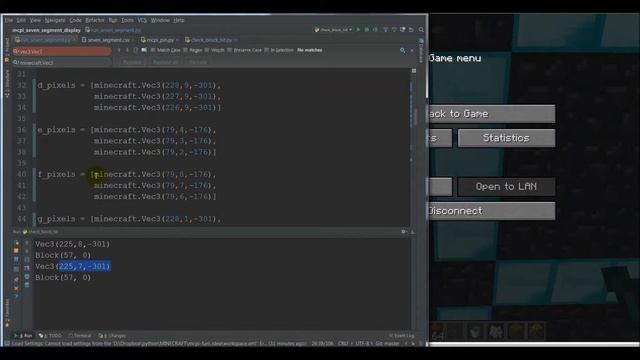
Task: Close the find and replace bar
Action: click(x=412, y=50)
